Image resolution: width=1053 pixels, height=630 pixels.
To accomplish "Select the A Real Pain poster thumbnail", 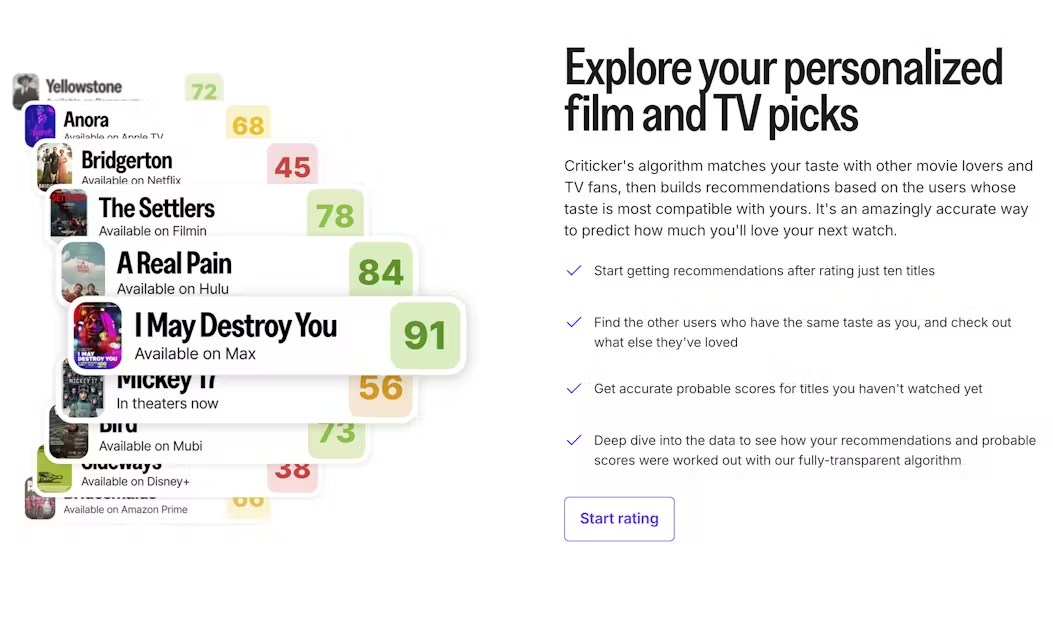I will [83, 269].
